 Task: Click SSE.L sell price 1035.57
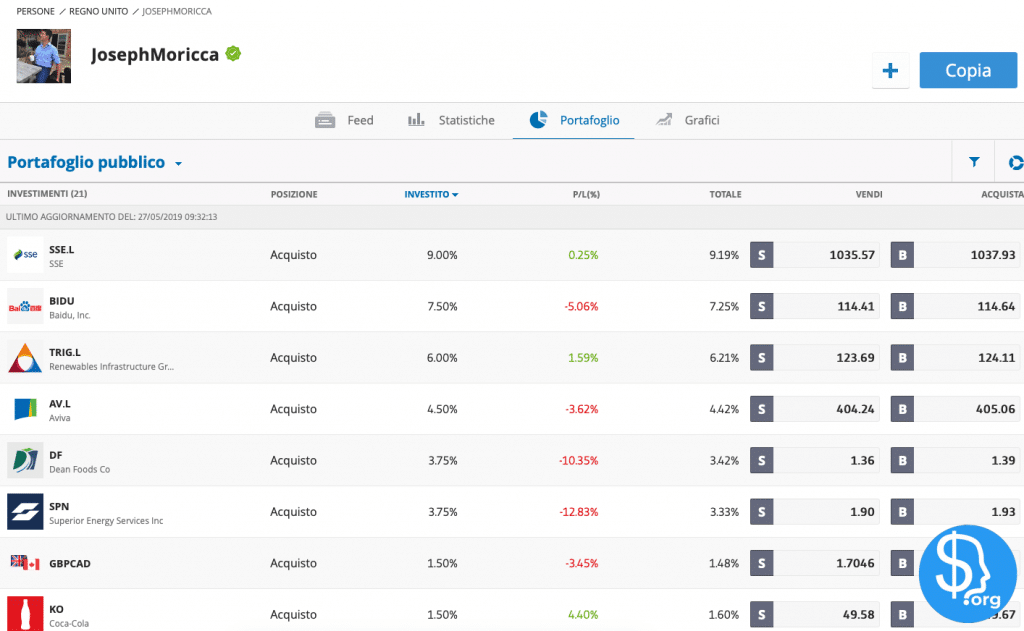(x=852, y=255)
